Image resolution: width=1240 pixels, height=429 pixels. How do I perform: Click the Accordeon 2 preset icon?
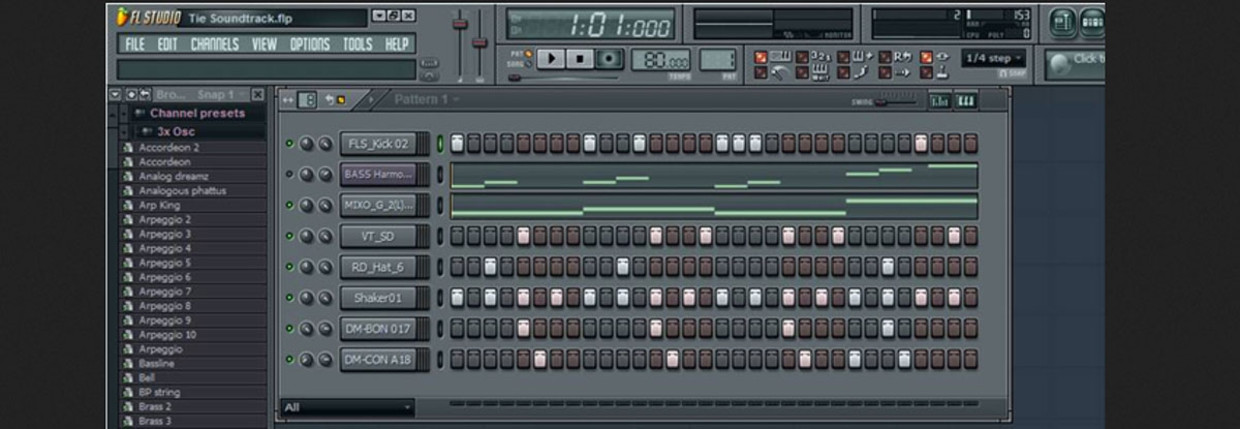(128, 147)
